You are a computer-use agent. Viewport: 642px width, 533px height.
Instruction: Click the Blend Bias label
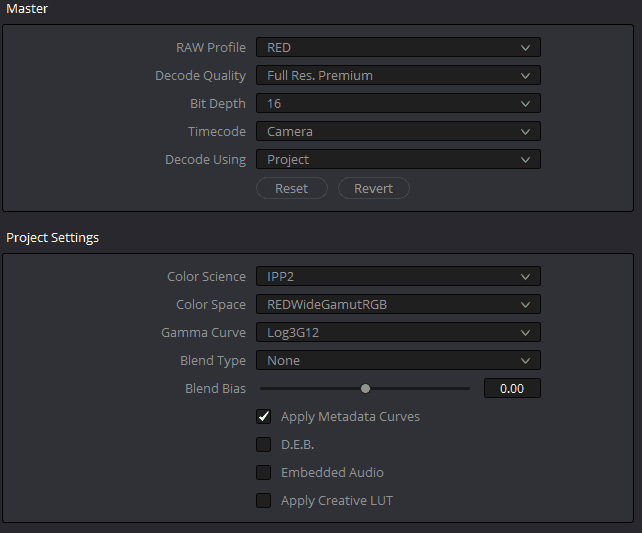click(215, 388)
